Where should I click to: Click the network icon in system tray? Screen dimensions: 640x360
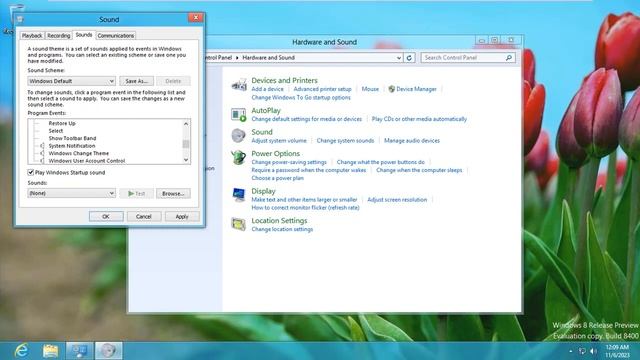[582, 351]
